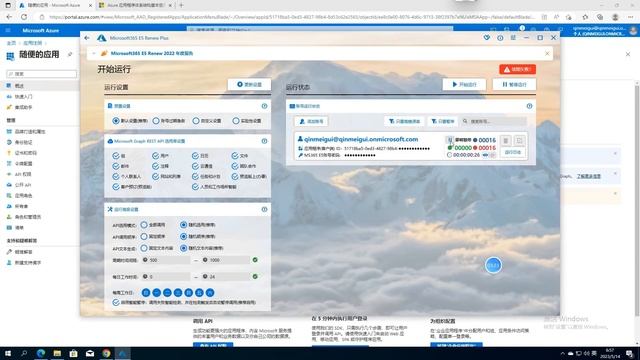Screen dimensions: 640x360
Task: Select the 自定义设置 custom preset radio
Action: [x=196, y=121]
